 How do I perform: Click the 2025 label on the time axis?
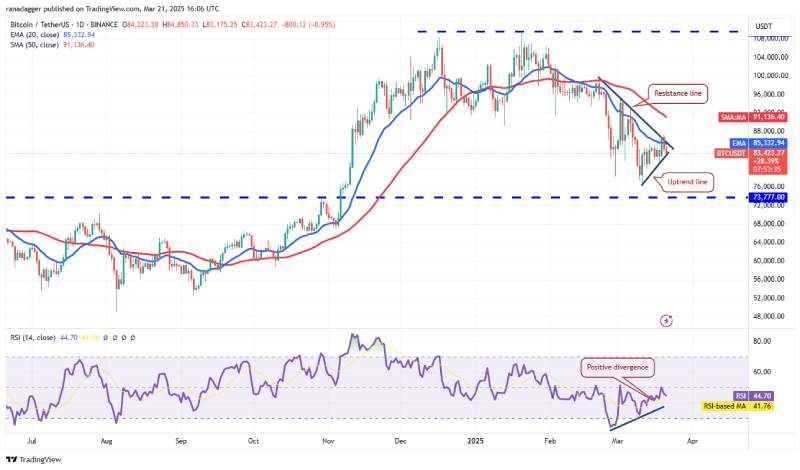click(x=476, y=440)
